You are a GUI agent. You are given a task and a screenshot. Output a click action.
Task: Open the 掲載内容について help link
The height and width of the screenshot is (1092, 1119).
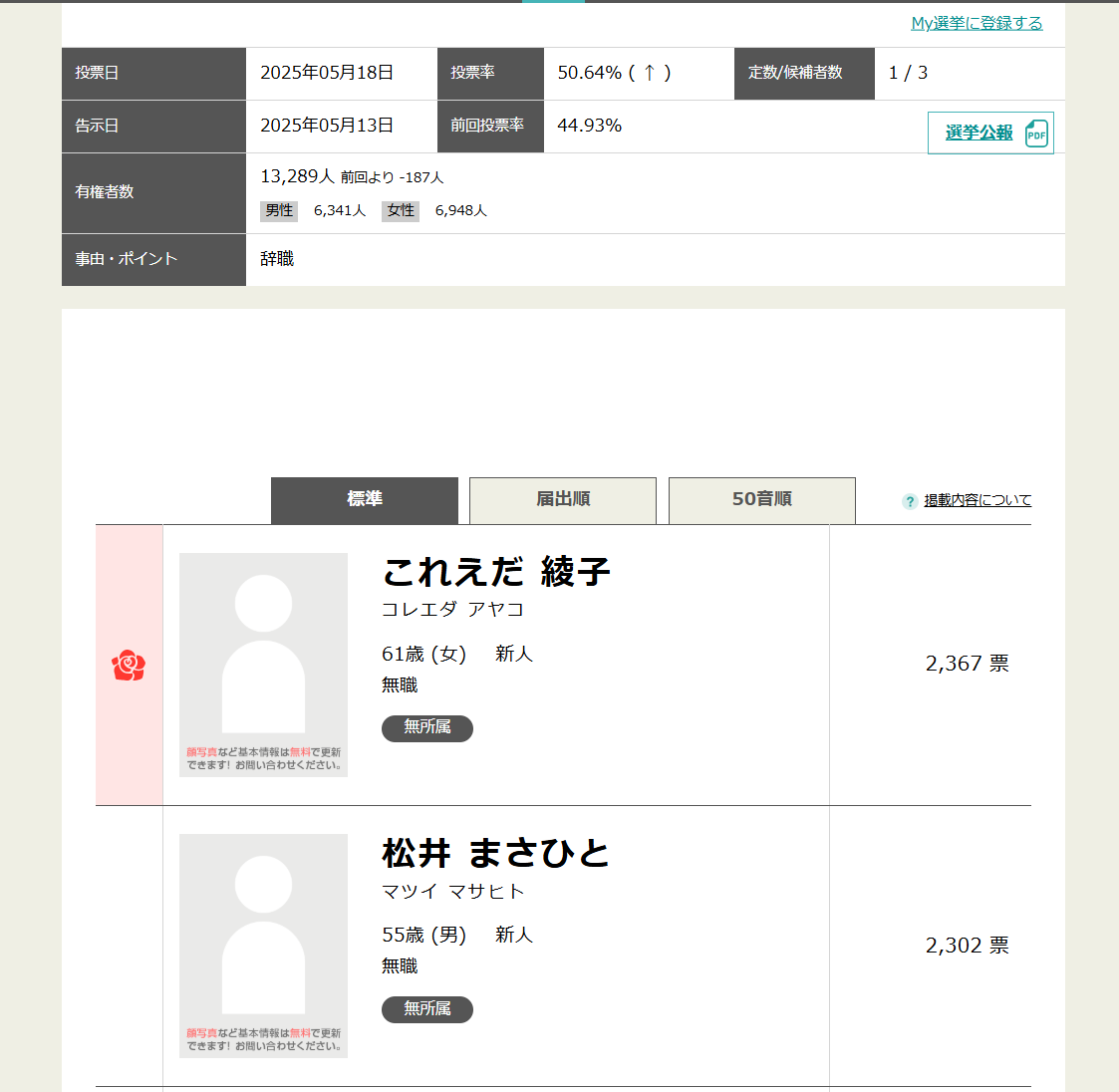tap(978, 500)
